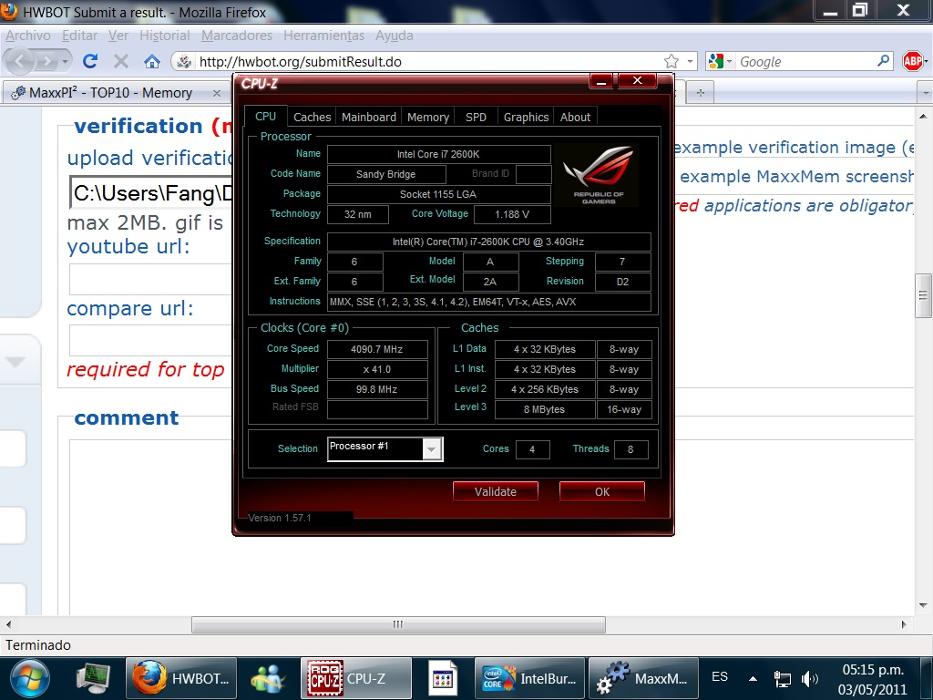The image size is (933, 700).
Task: Open Marcadores menu
Action: pos(236,36)
